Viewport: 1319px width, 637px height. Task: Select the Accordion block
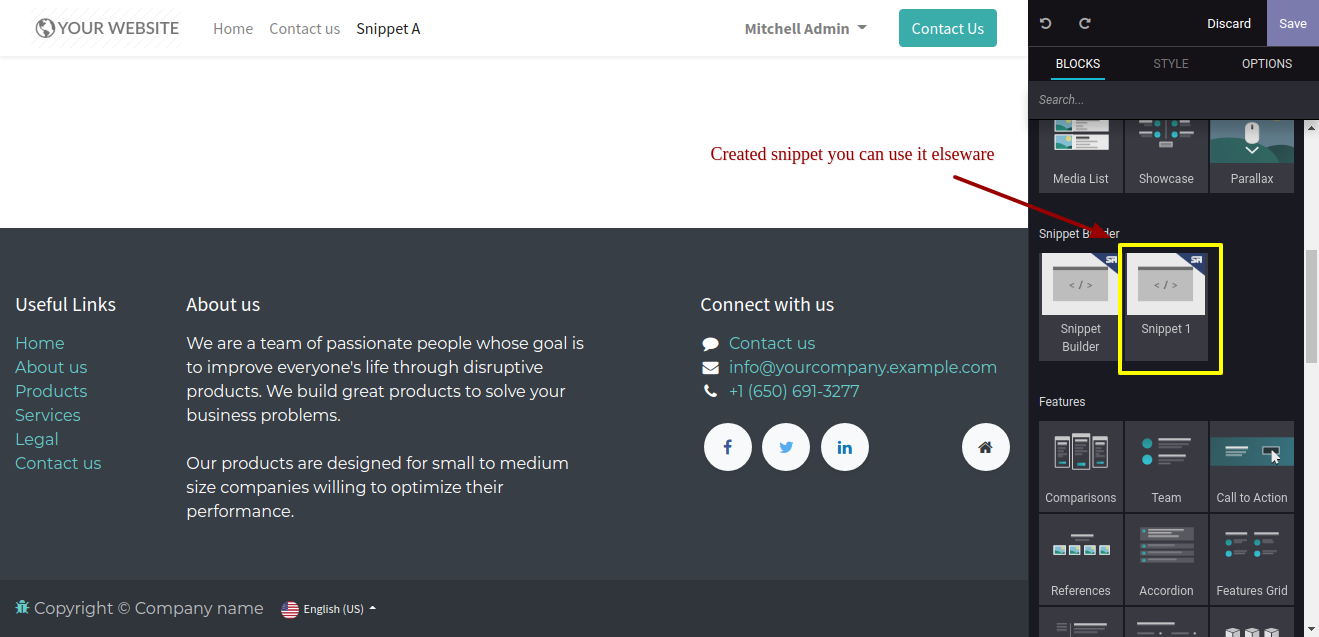tap(1166, 558)
